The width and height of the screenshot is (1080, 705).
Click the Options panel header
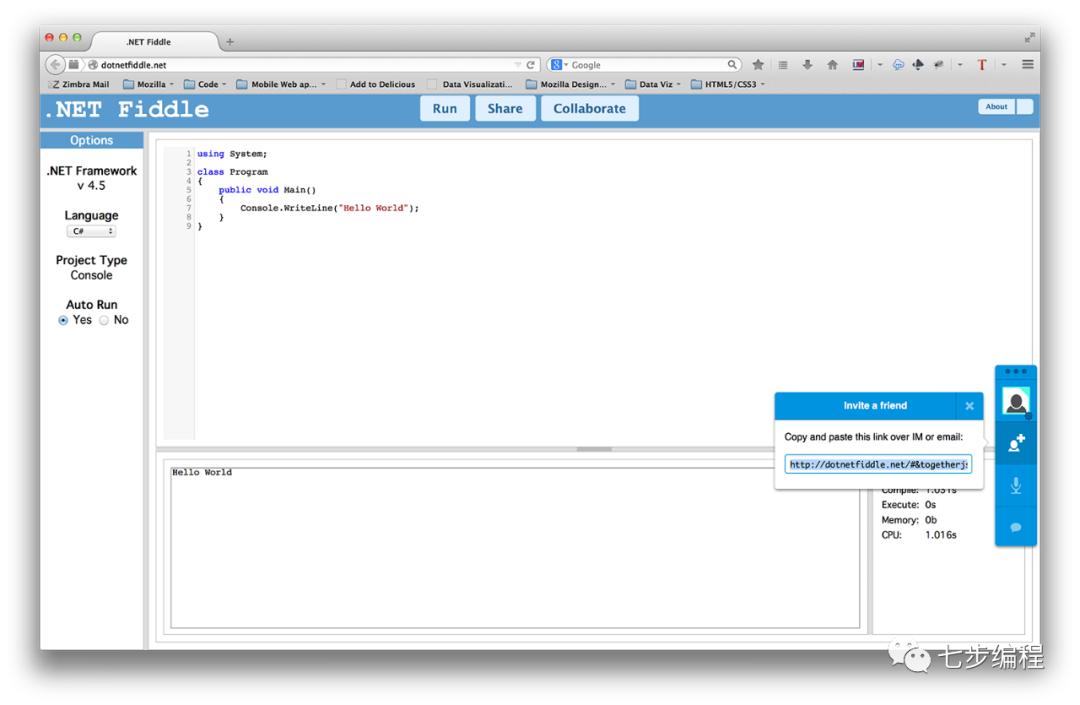(92, 140)
